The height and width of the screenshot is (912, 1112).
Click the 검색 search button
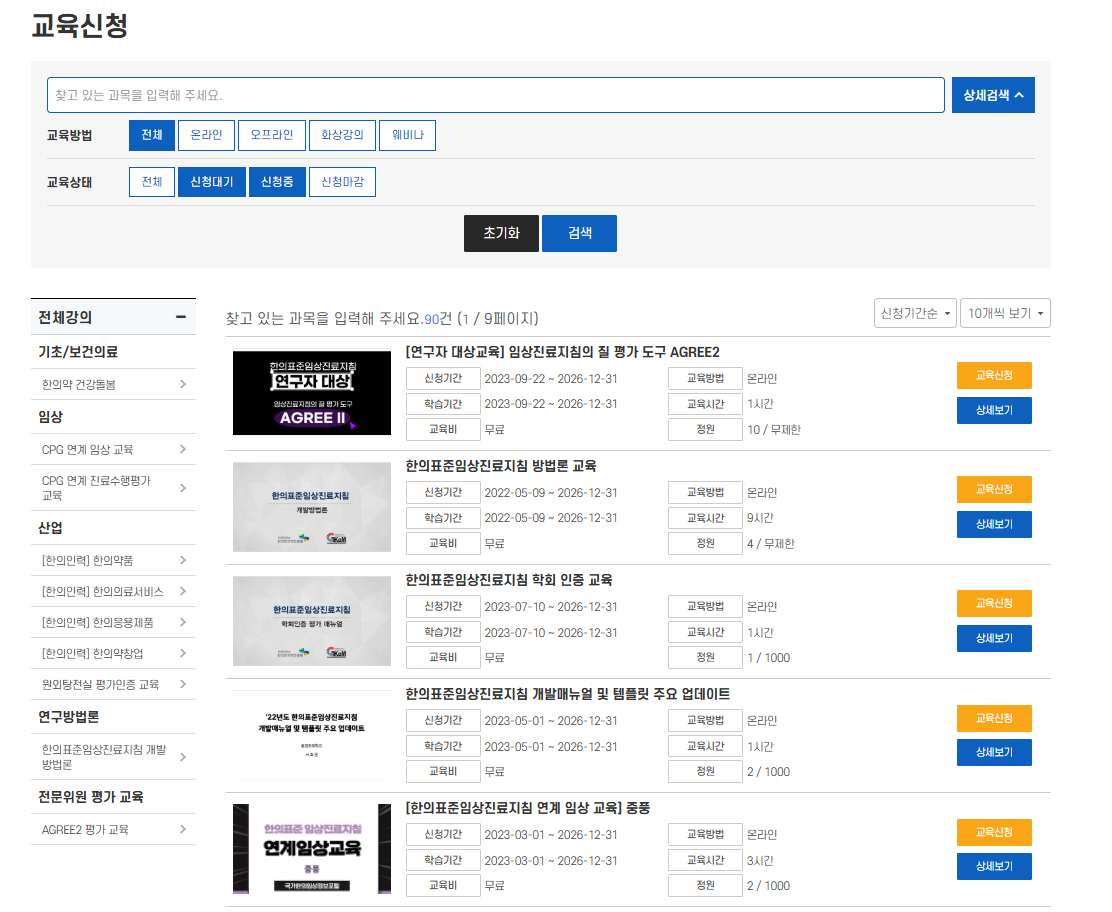[x=579, y=233]
